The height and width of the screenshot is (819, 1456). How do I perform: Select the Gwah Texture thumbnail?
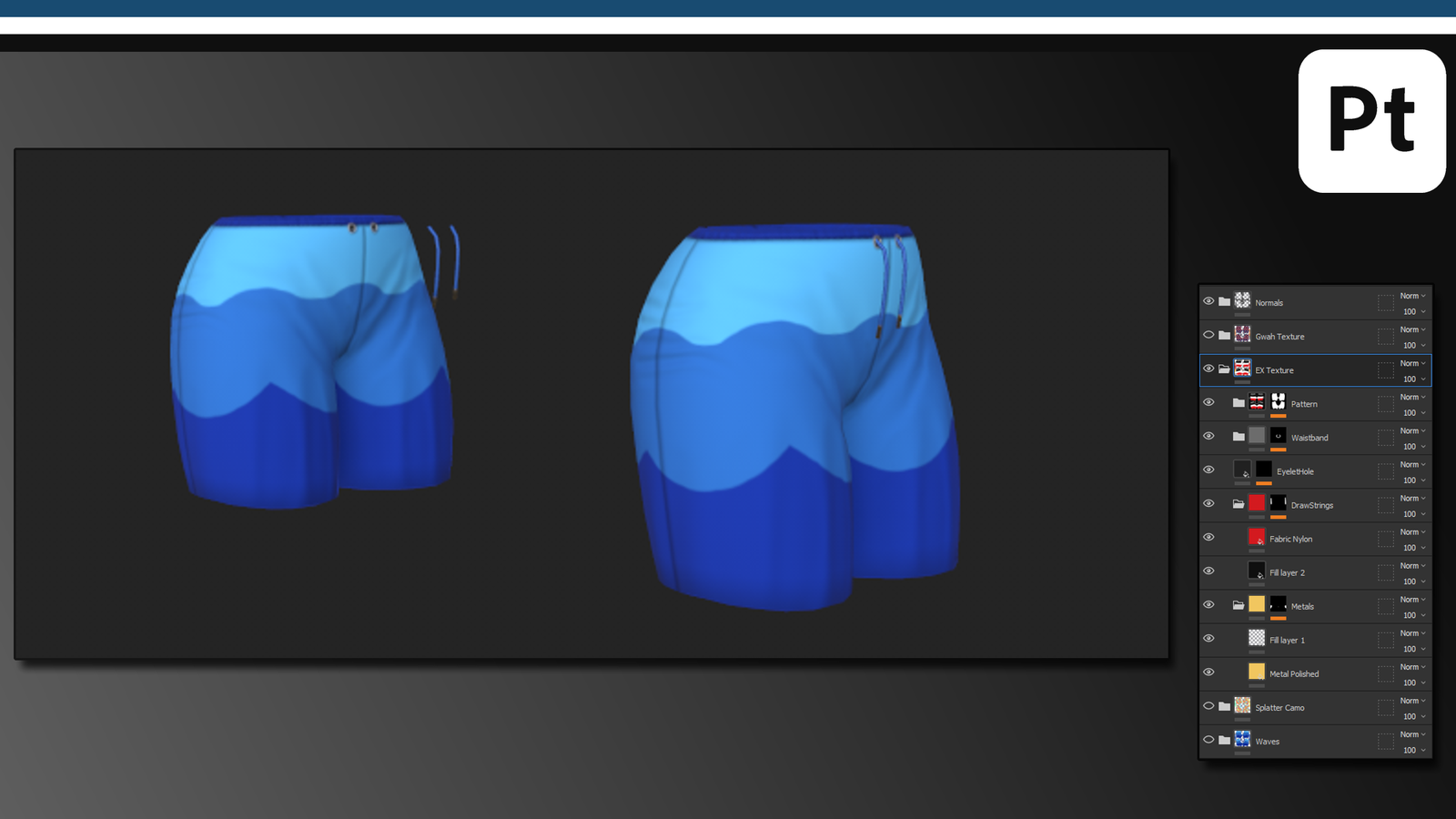[1242, 336]
